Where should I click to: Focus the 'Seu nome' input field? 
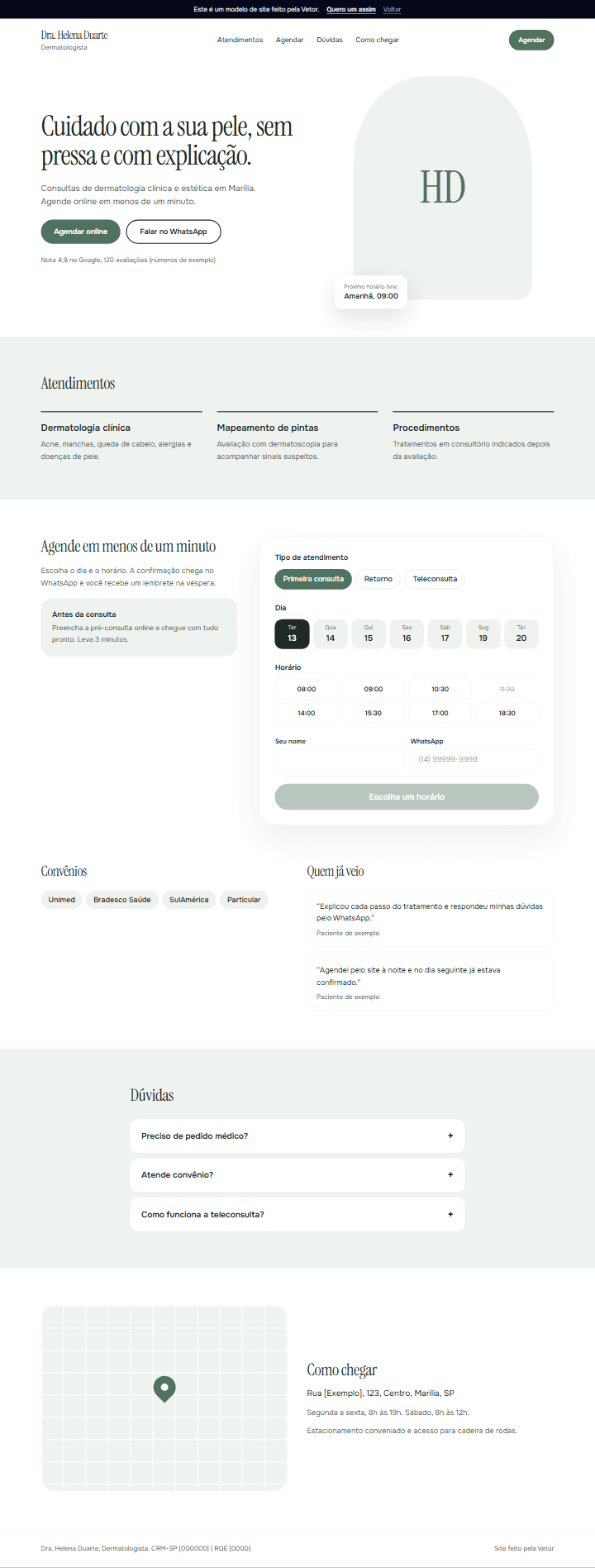(x=339, y=759)
